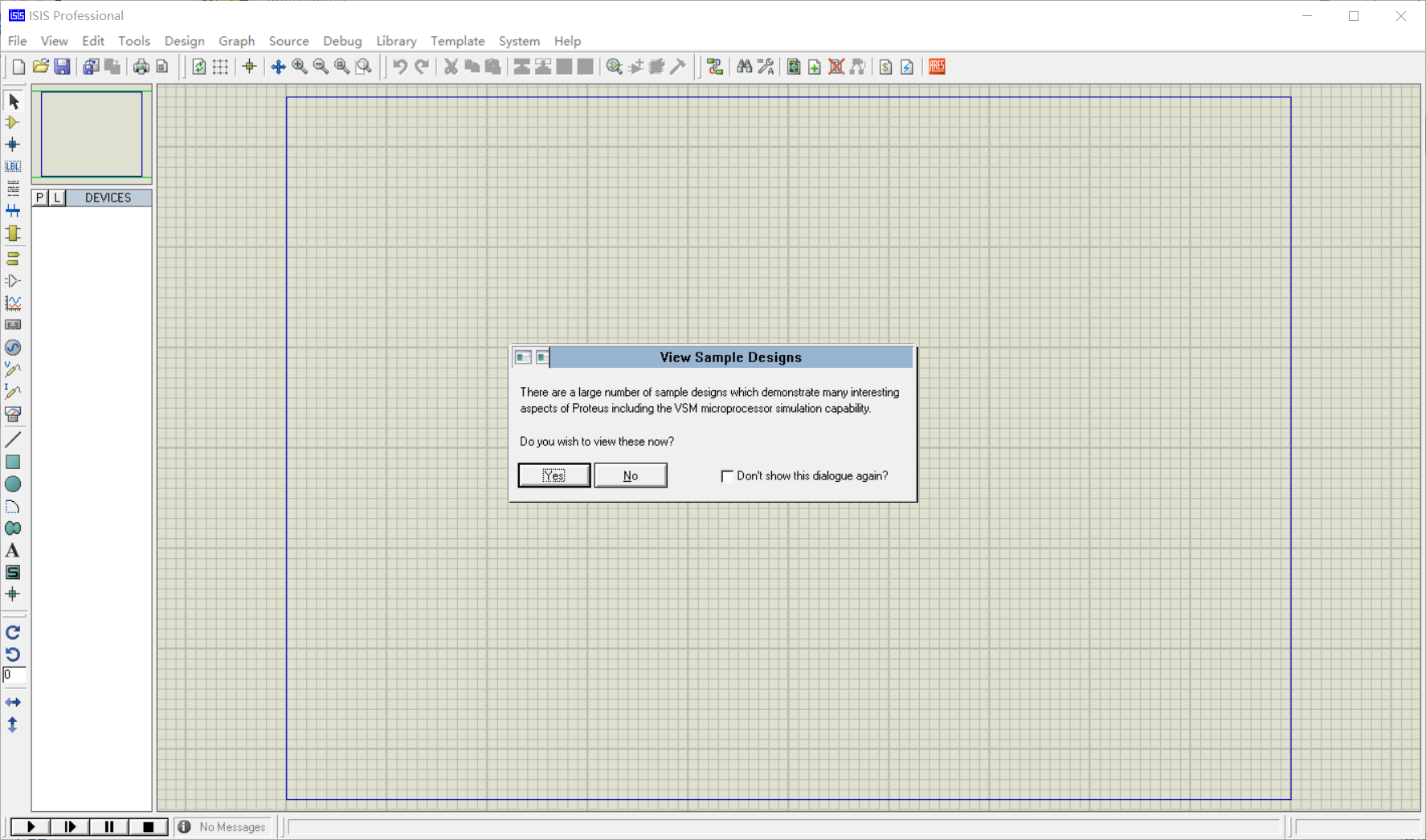Choose the Generator mode icon
Image resolution: width=1426 pixels, height=840 pixels.
[13, 348]
